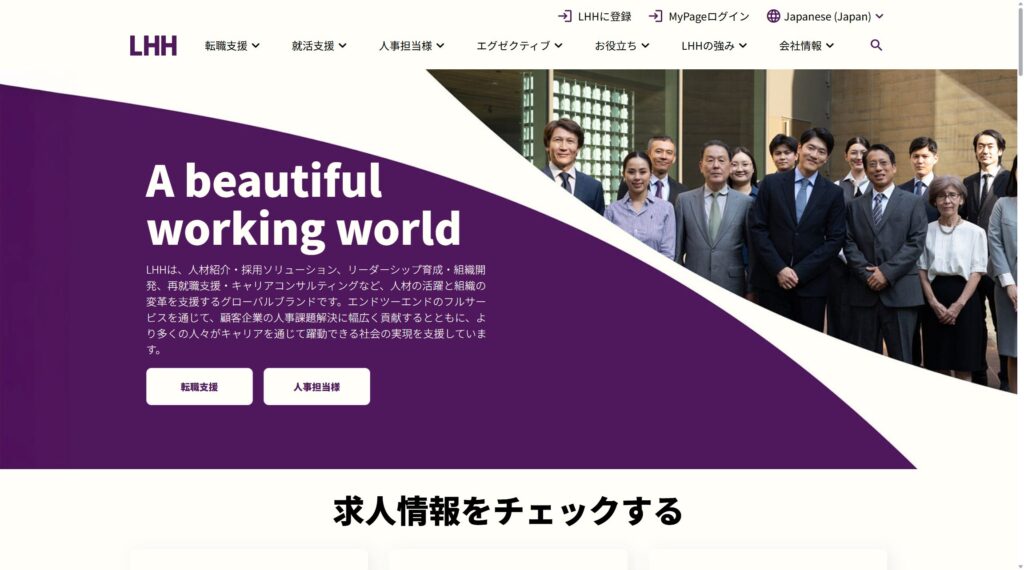Click the page vertical scrollbar
The height and width of the screenshot is (570, 1024).
click(1020, 285)
